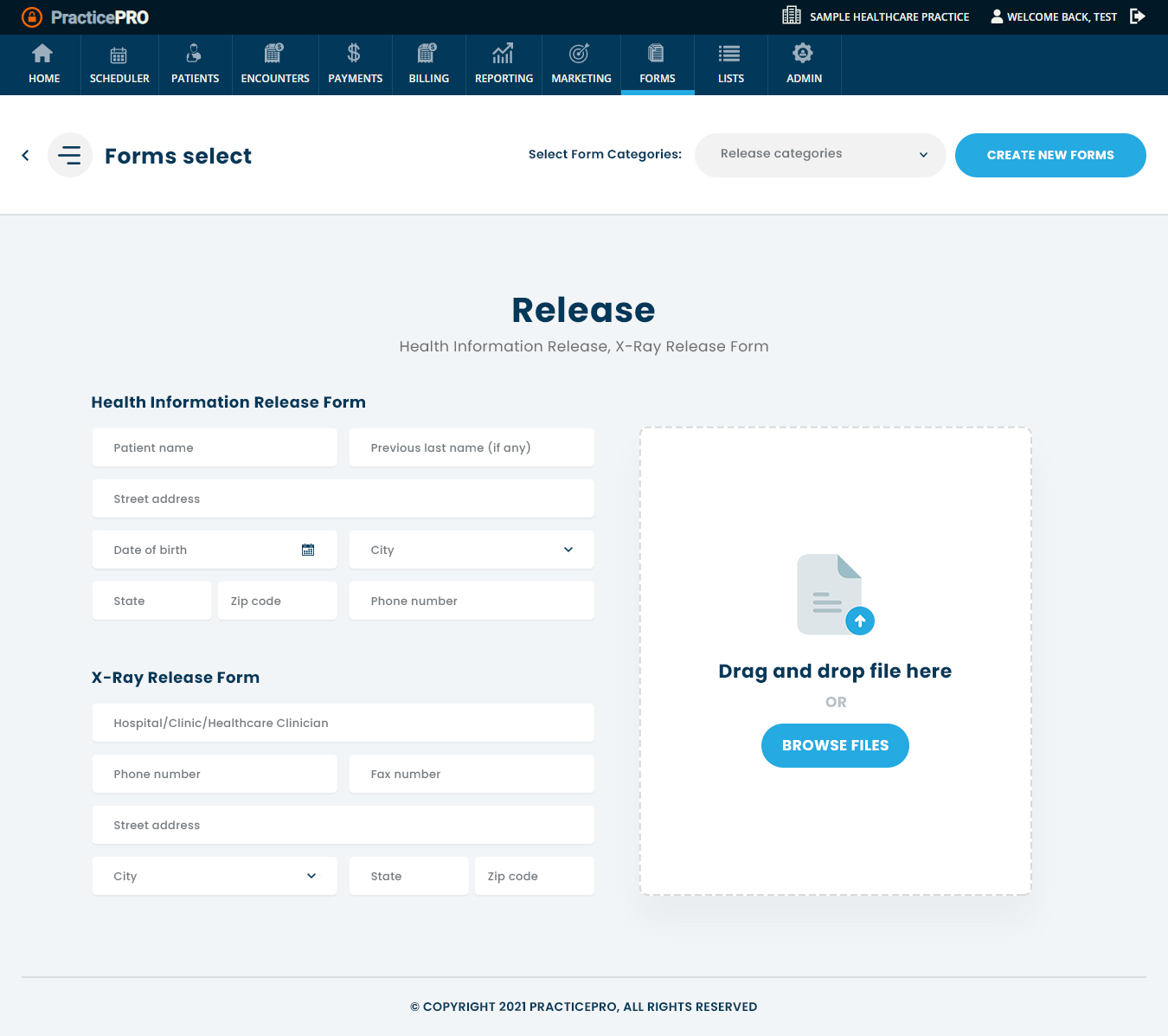The height and width of the screenshot is (1036, 1168).
Task: Click the logout icon in header
Action: 1138,16
